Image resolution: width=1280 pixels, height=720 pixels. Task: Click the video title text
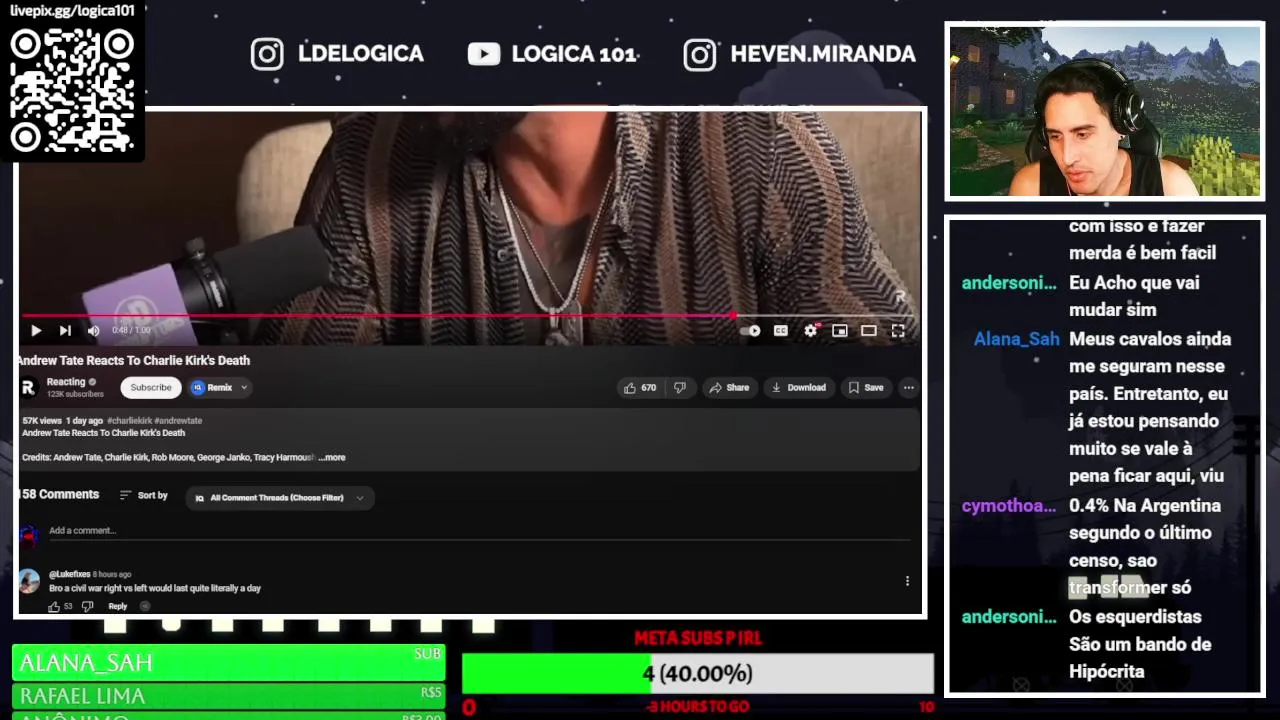click(134, 361)
